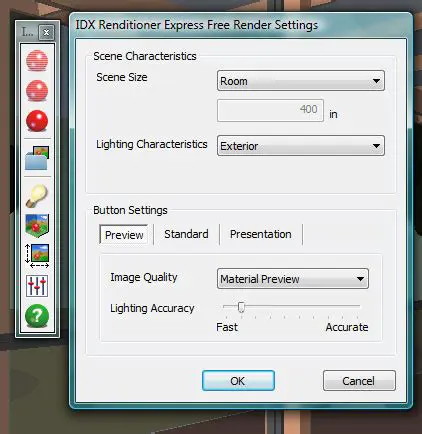Image resolution: width=422 pixels, height=434 pixels.
Task: Click the Lighting Accuracy slider handle
Action: tap(241, 307)
